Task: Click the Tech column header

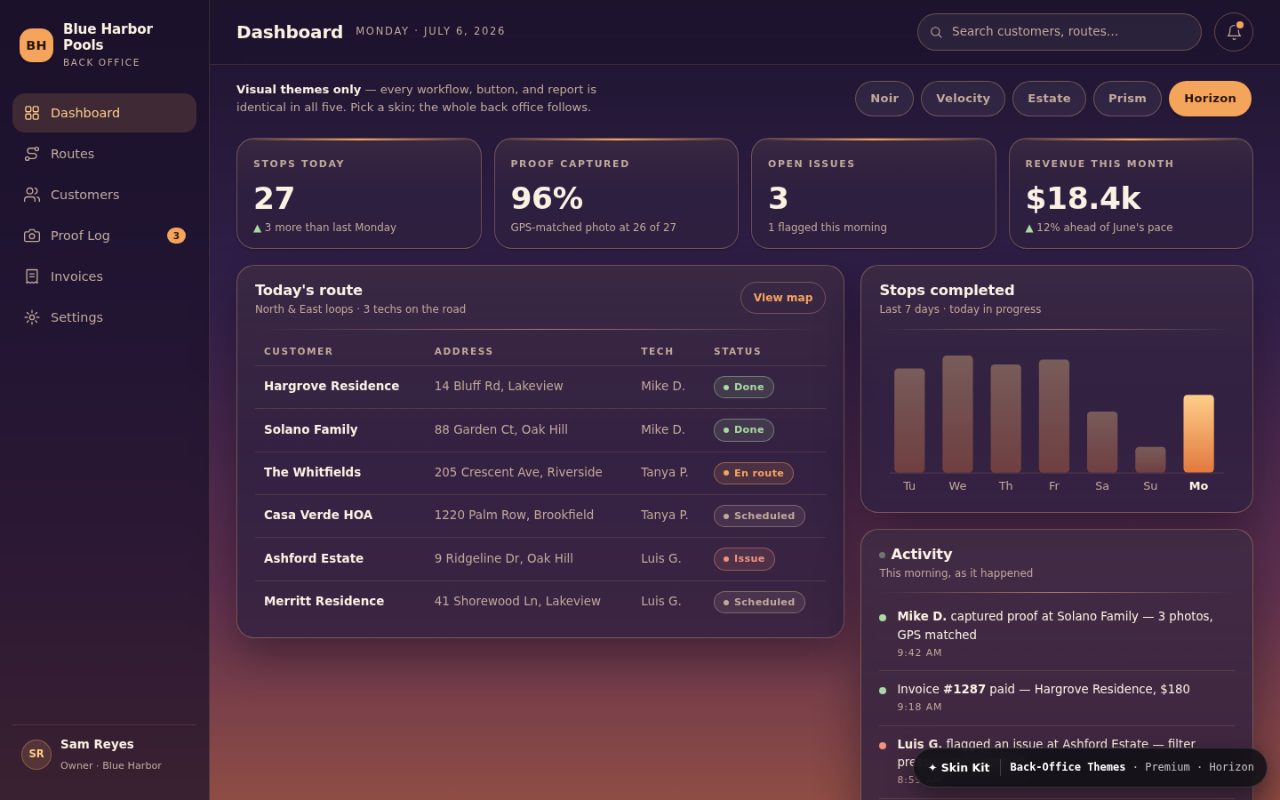Action: tap(657, 352)
